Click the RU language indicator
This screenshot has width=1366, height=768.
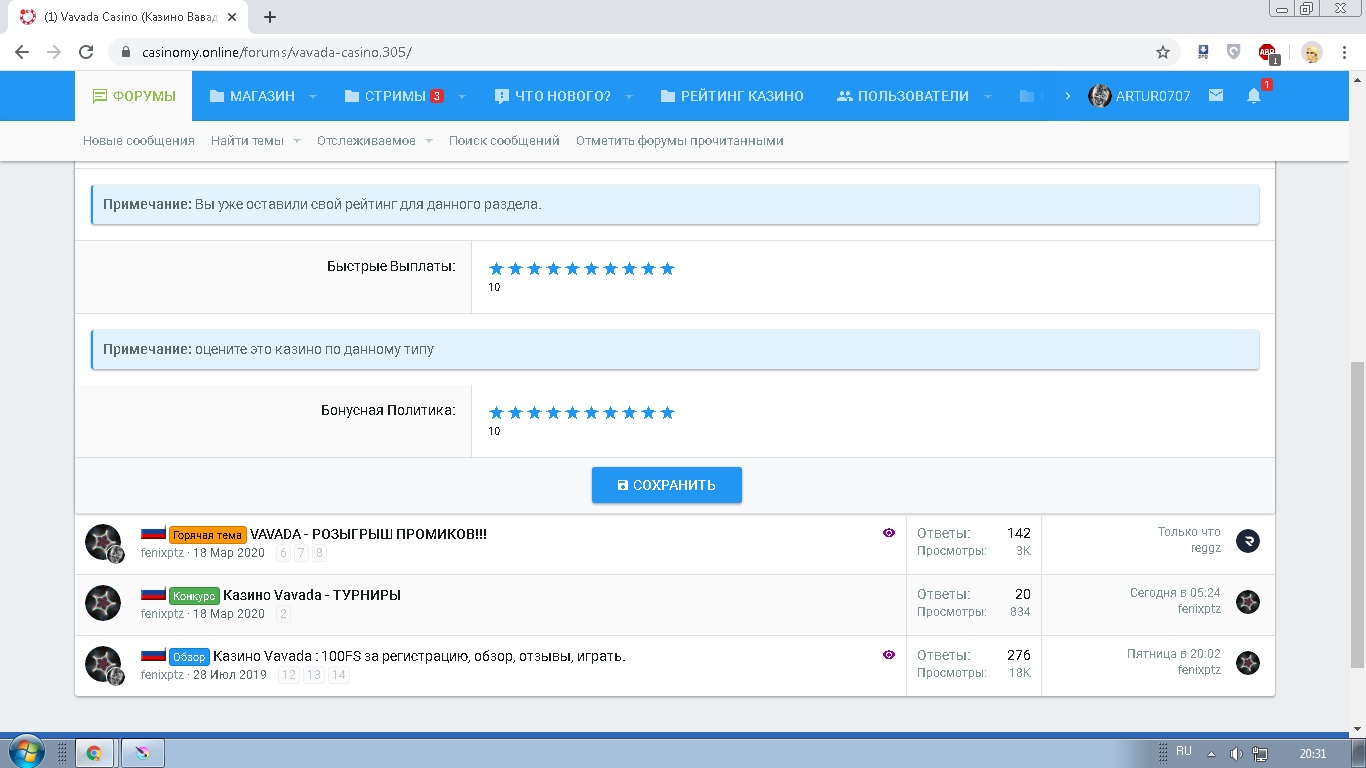1184,751
